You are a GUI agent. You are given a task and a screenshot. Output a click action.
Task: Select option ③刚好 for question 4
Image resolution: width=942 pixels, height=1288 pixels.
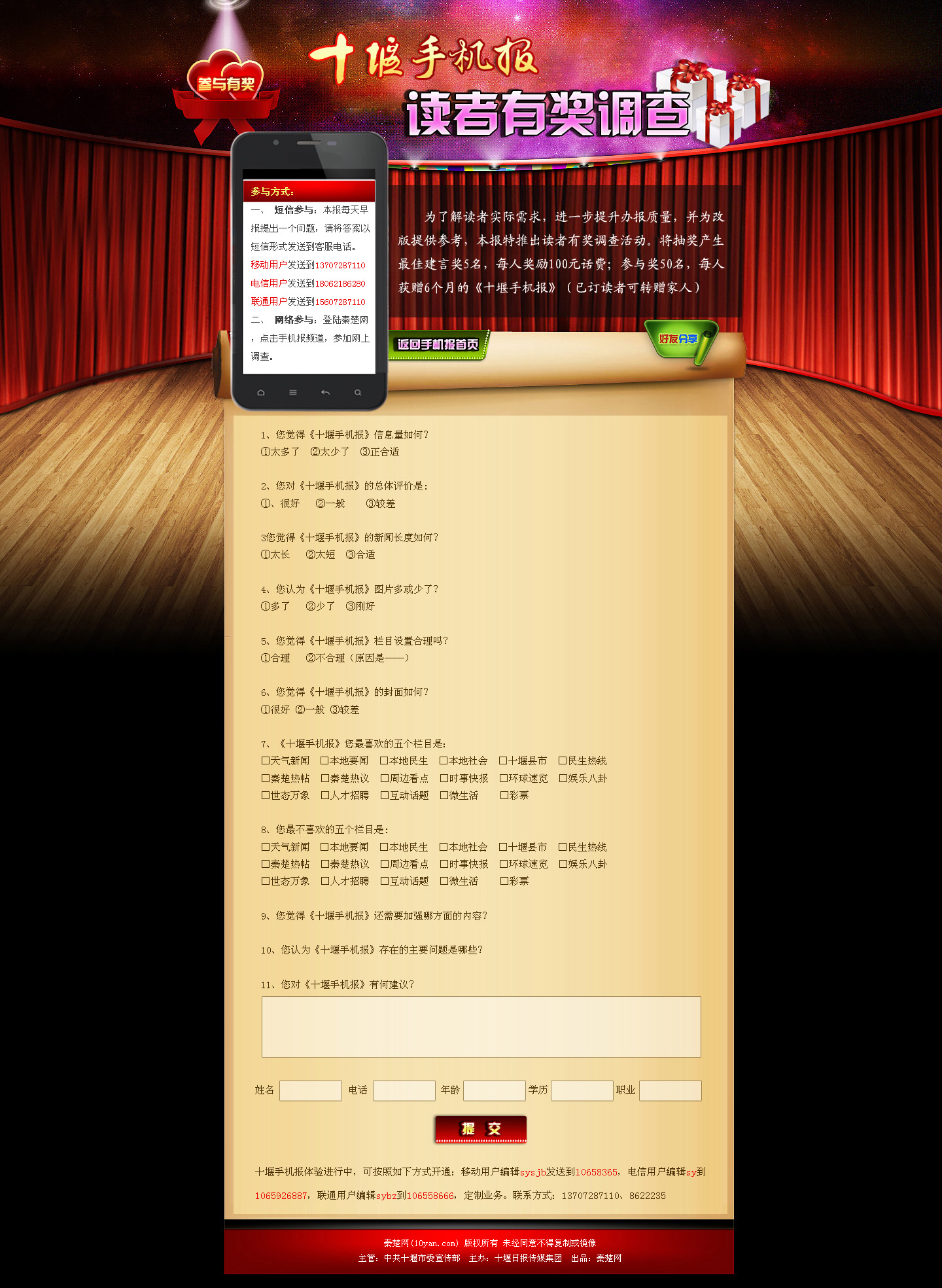point(360,606)
